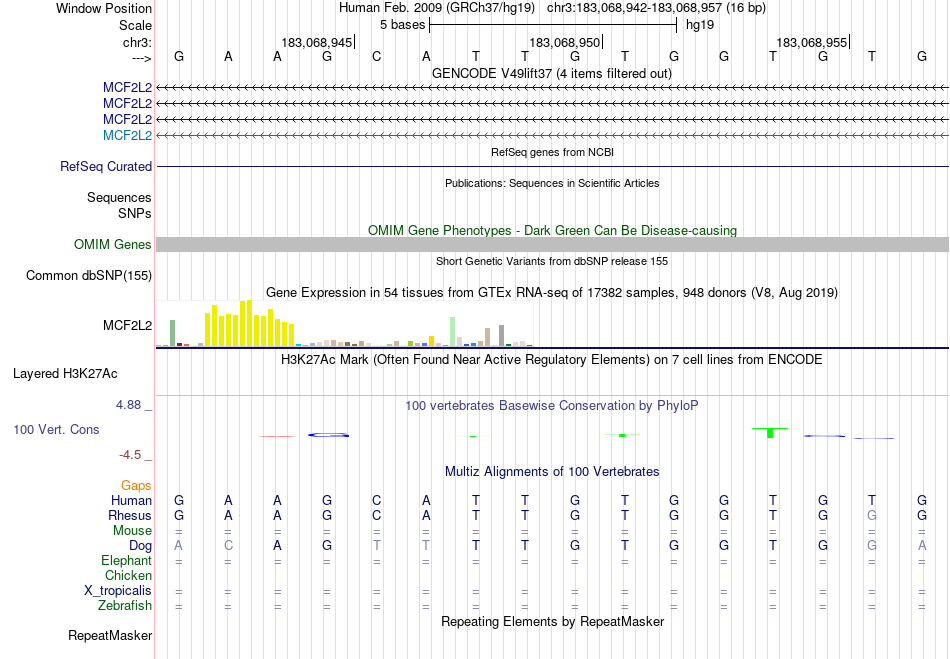Image resolution: width=950 pixels, height=659 pixels.
Task: Click the tall green PhyloP conservation bar
Action: pyautogui.click(x=770, y=432)
